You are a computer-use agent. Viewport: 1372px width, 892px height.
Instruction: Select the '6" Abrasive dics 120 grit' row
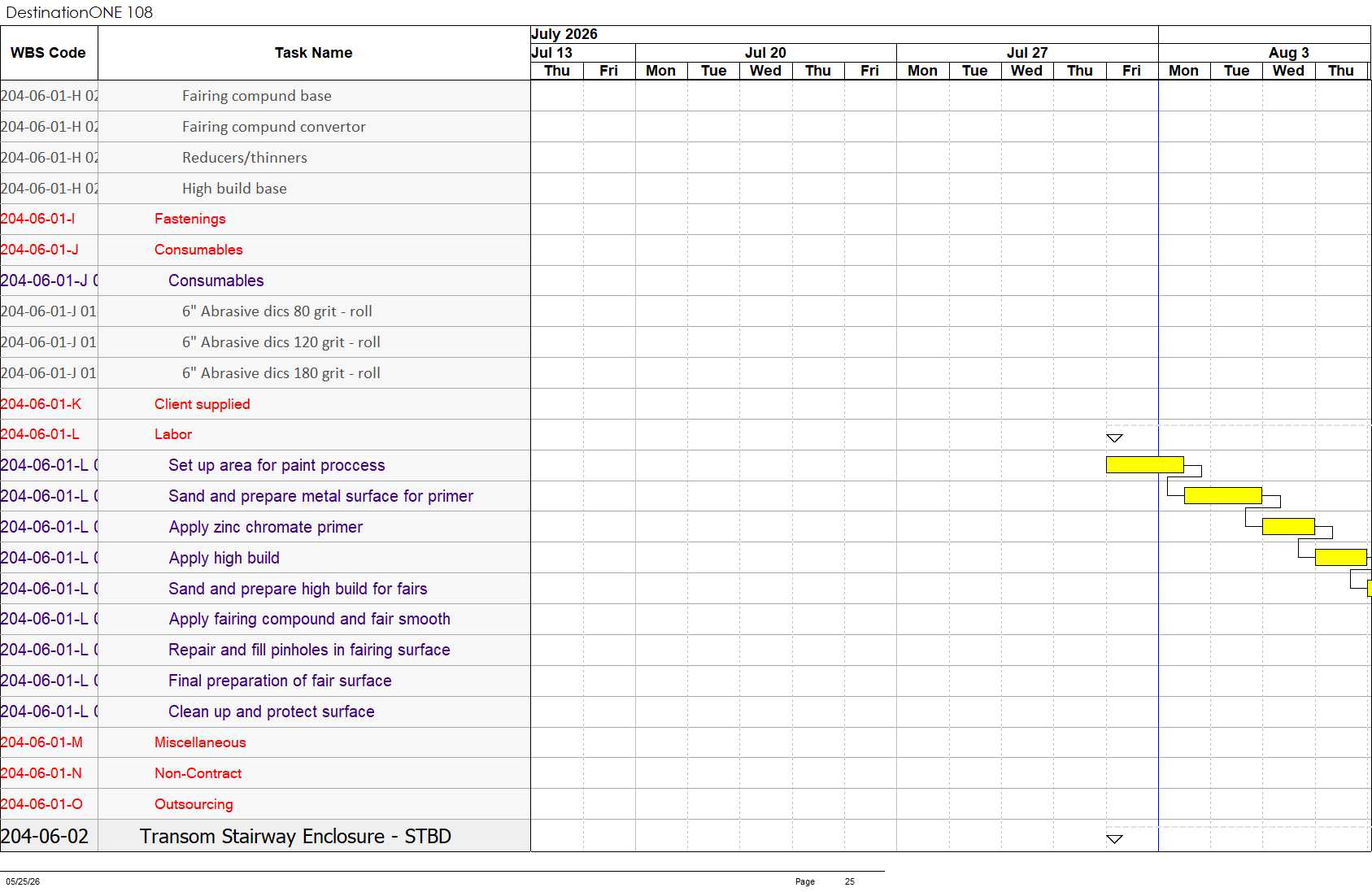[x=265, y=342]
